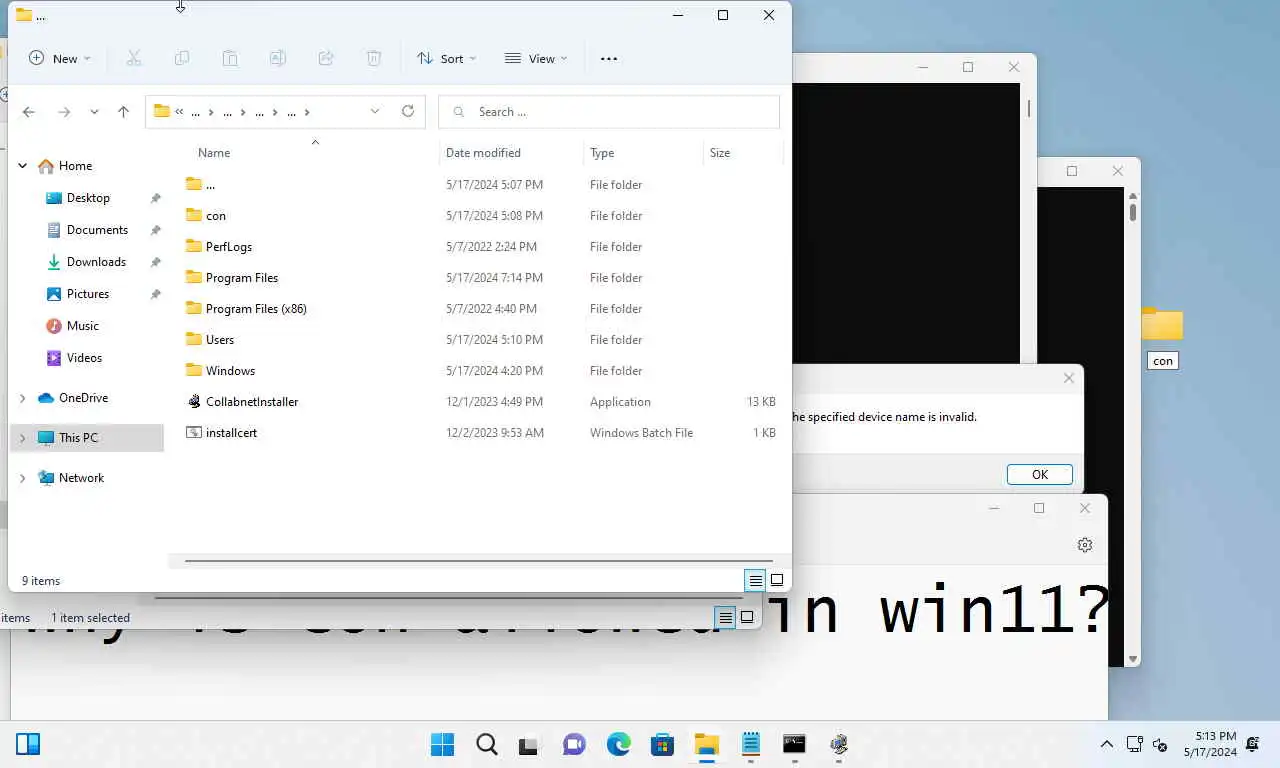Open Microsoft Store from taskbar
The image size is (1280, 768).
[662, 744]
